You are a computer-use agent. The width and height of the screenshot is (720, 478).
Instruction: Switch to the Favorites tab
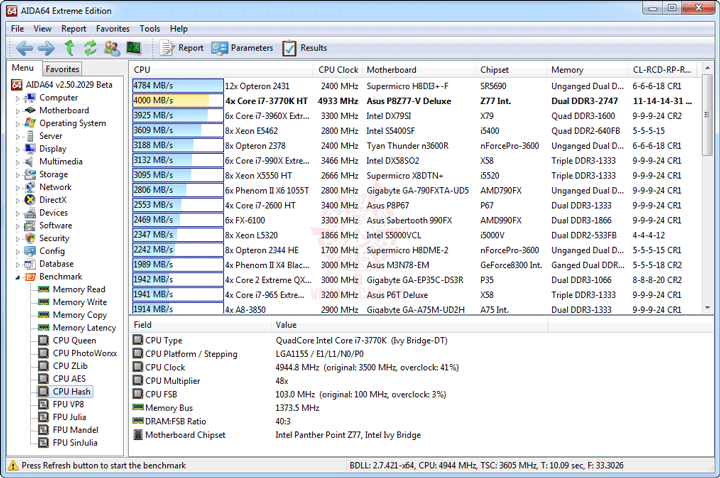(62, 69)
